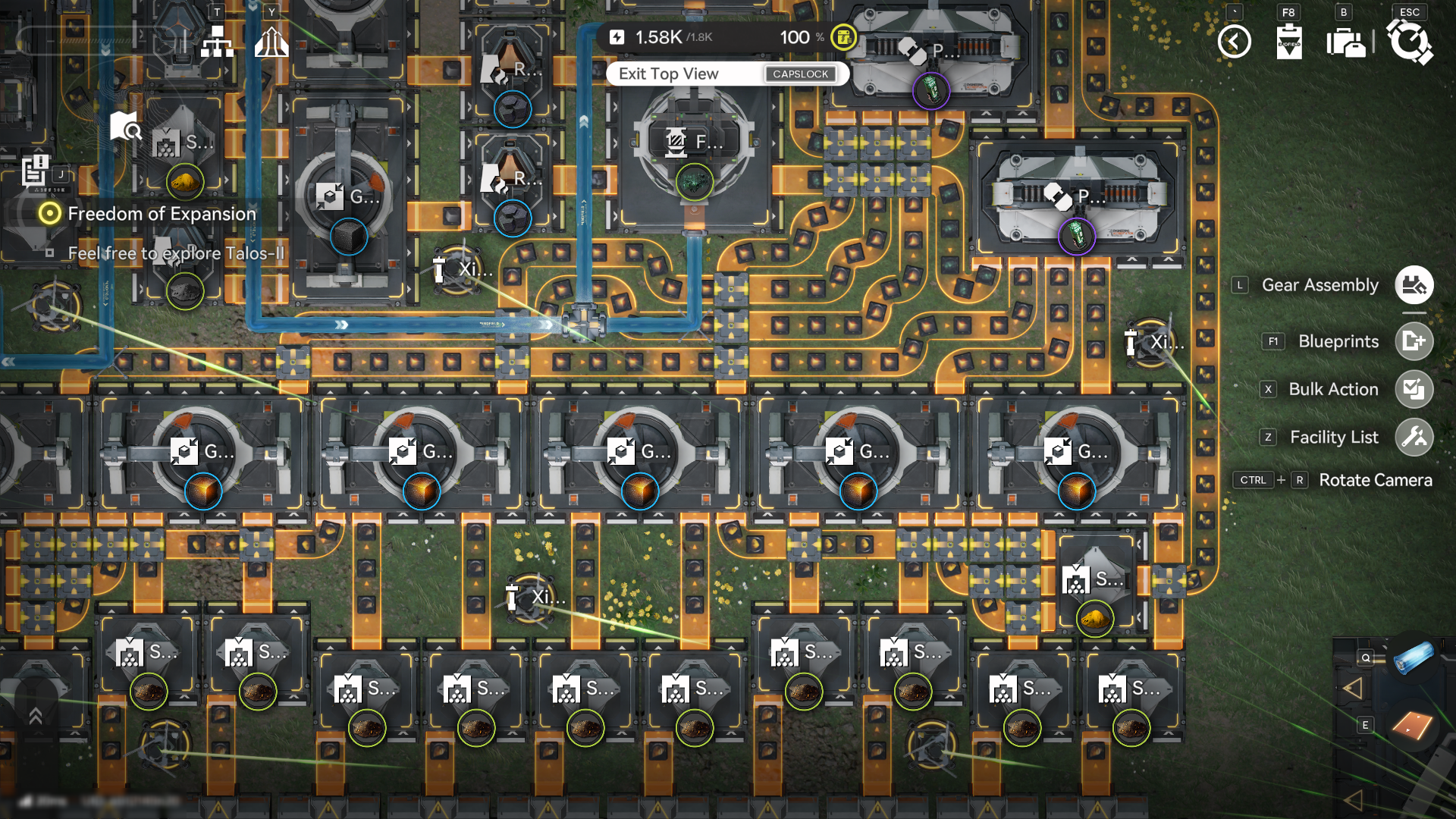Screen dimensions: 1456x819
Task: Select the orange conveyor belt tool
Action: pos(1412,725)
